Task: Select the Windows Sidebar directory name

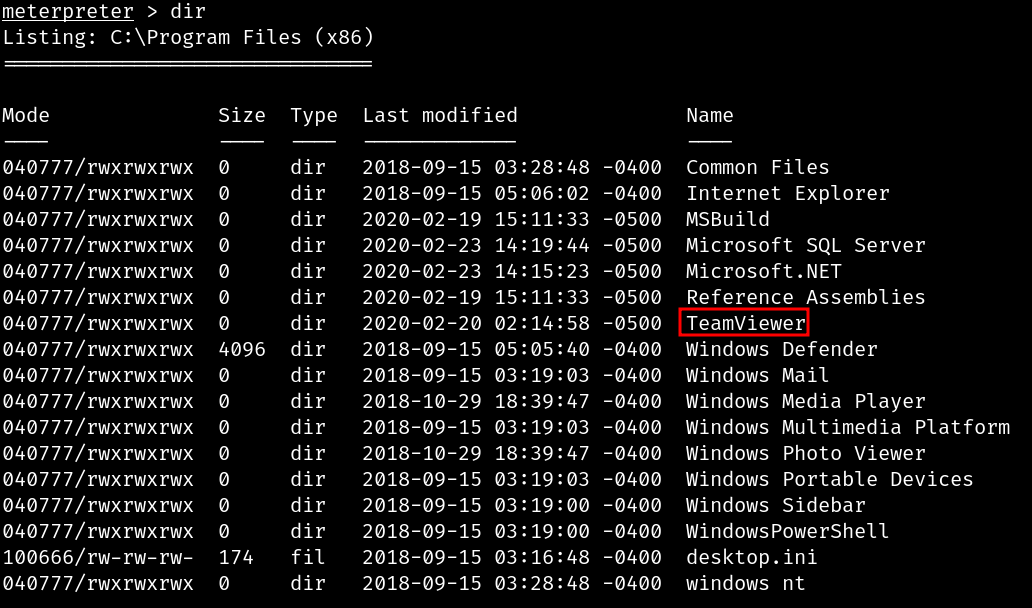Action: [x=776, y=505]
